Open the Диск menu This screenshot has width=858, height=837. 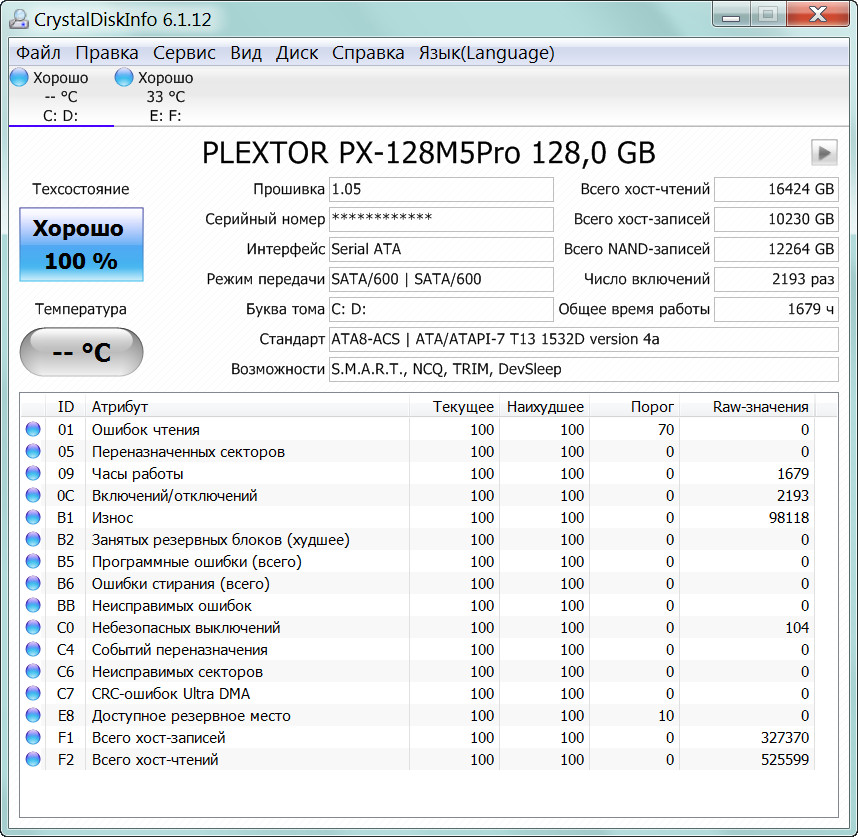point(297,53)
